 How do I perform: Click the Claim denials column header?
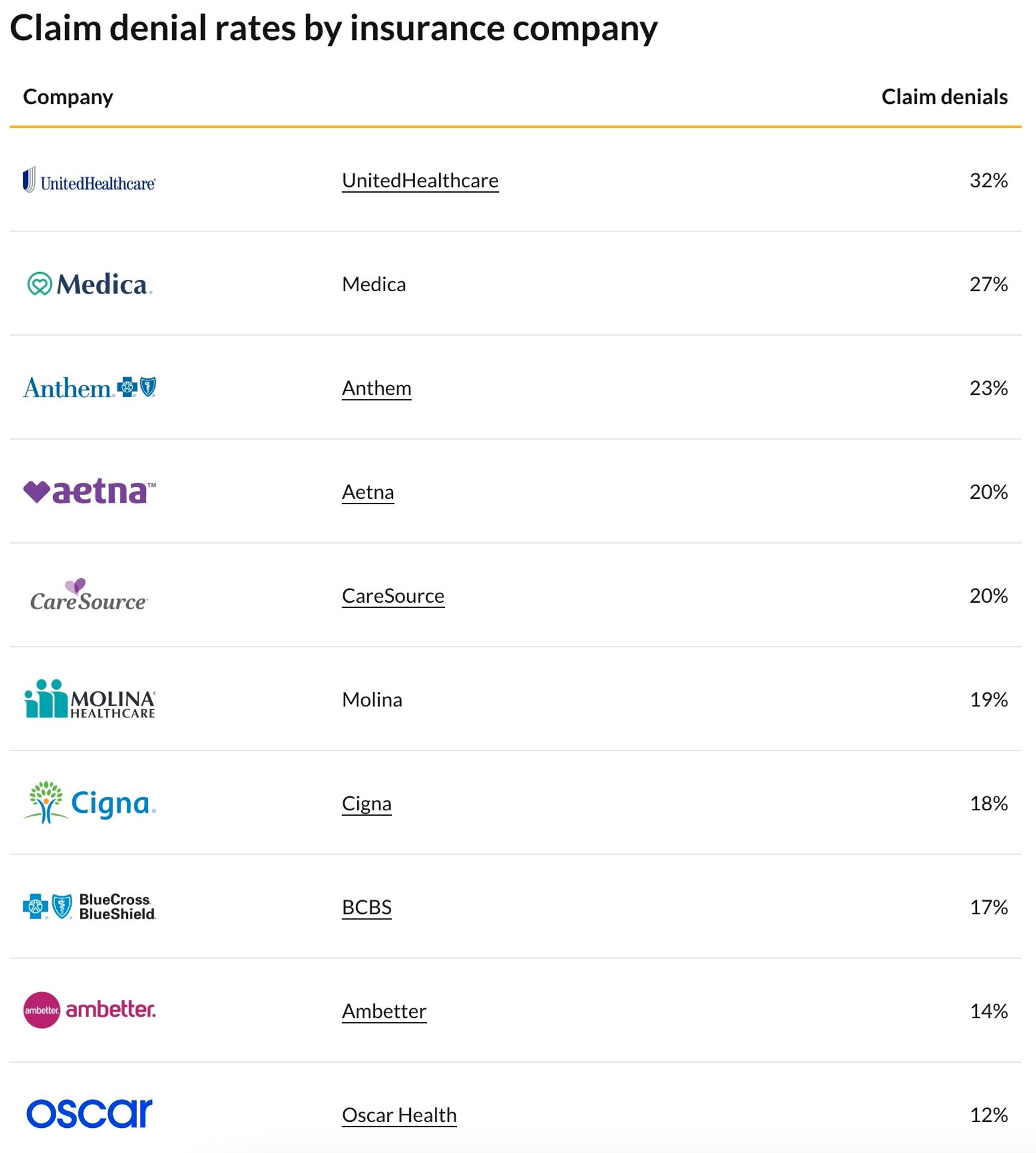tap(944, 97)
